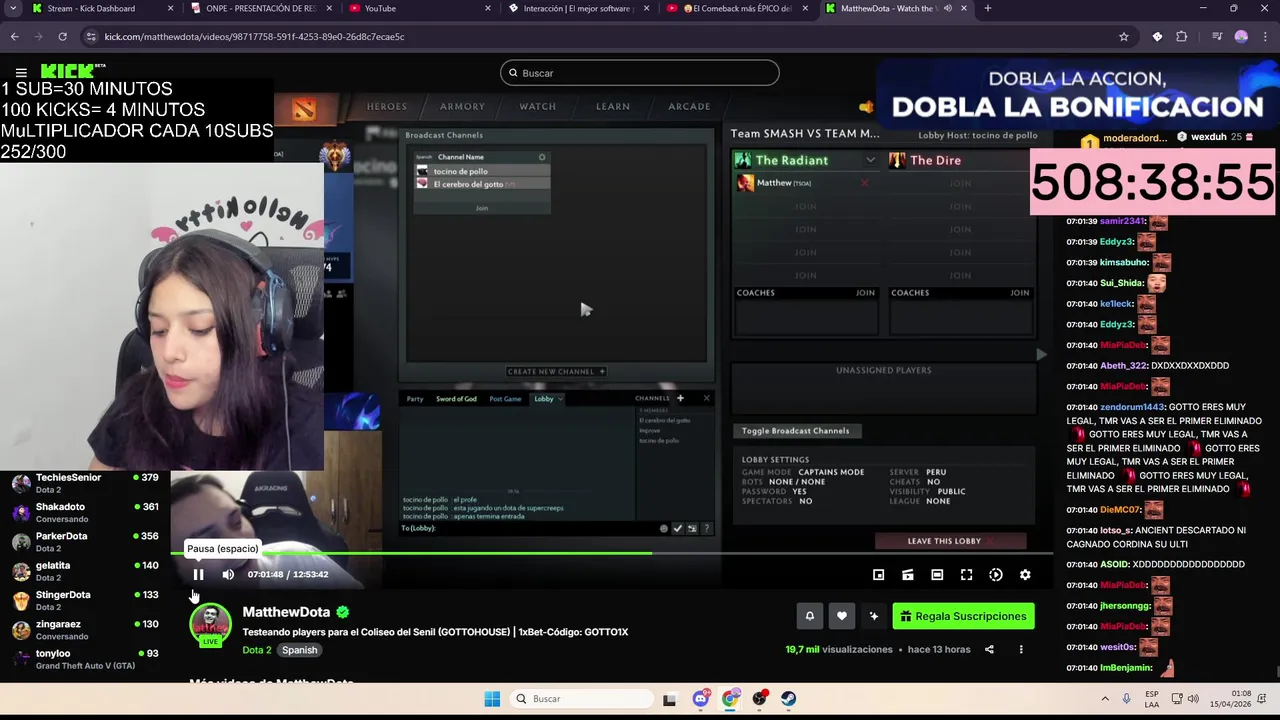Open the Kick hamburger menu
The width and height of the screenshot is (1280, 720).
21,73
